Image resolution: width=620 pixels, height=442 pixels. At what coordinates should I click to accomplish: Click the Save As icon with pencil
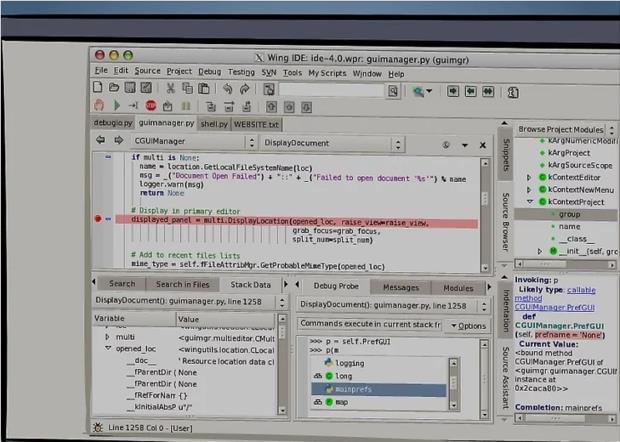[146, 88]
